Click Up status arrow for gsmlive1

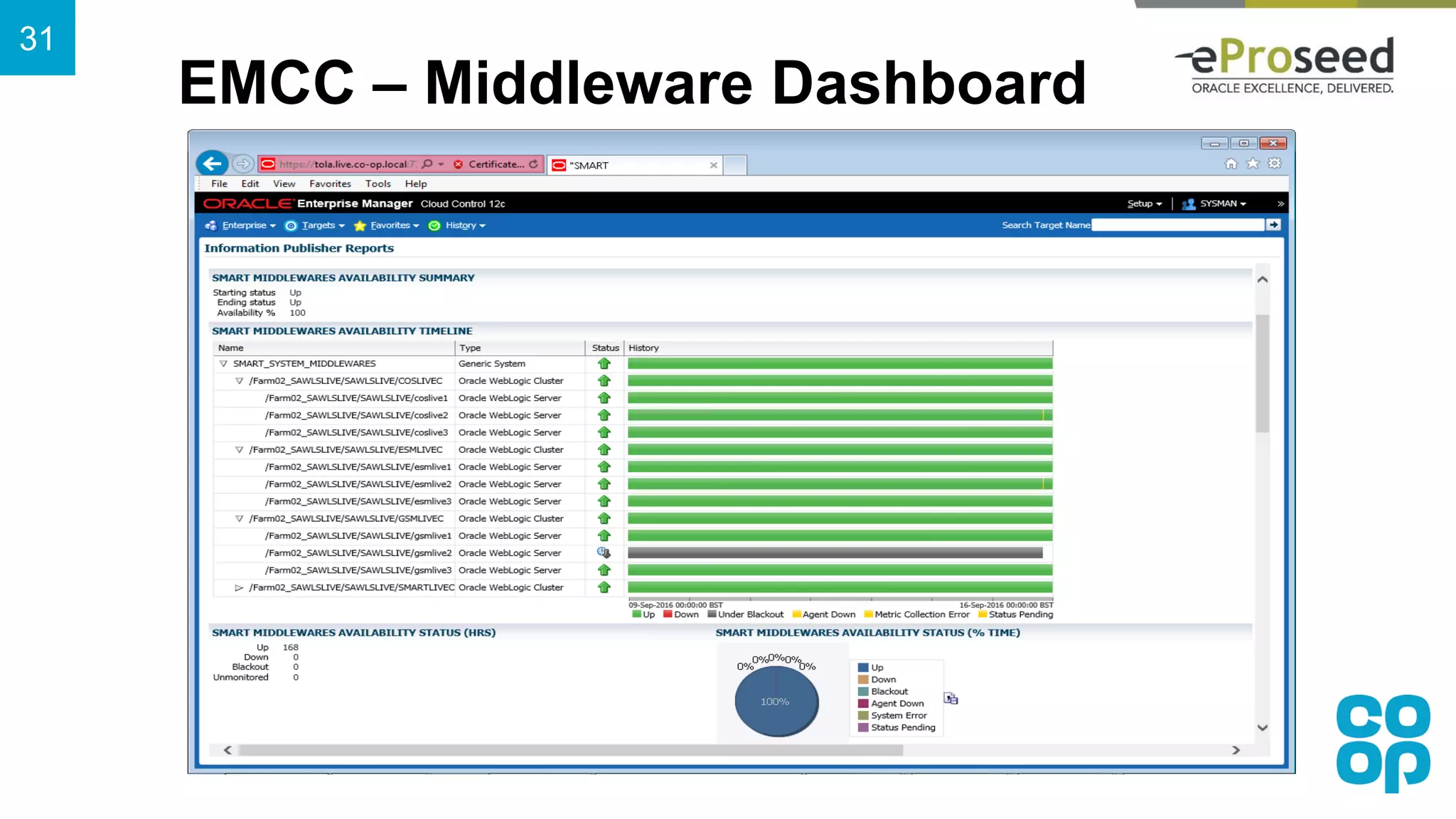(x=604, y=536)
